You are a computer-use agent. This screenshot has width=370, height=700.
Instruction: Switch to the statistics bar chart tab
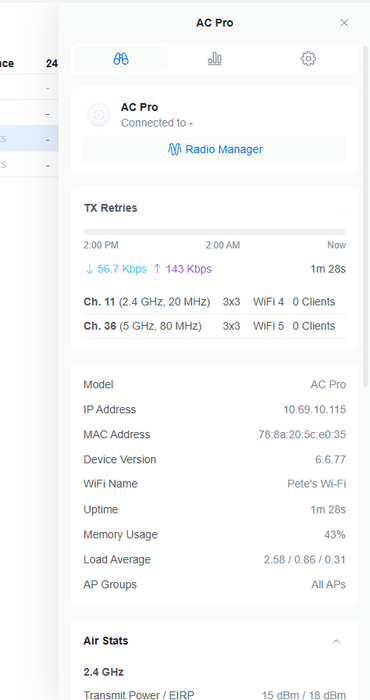point(215,58)
